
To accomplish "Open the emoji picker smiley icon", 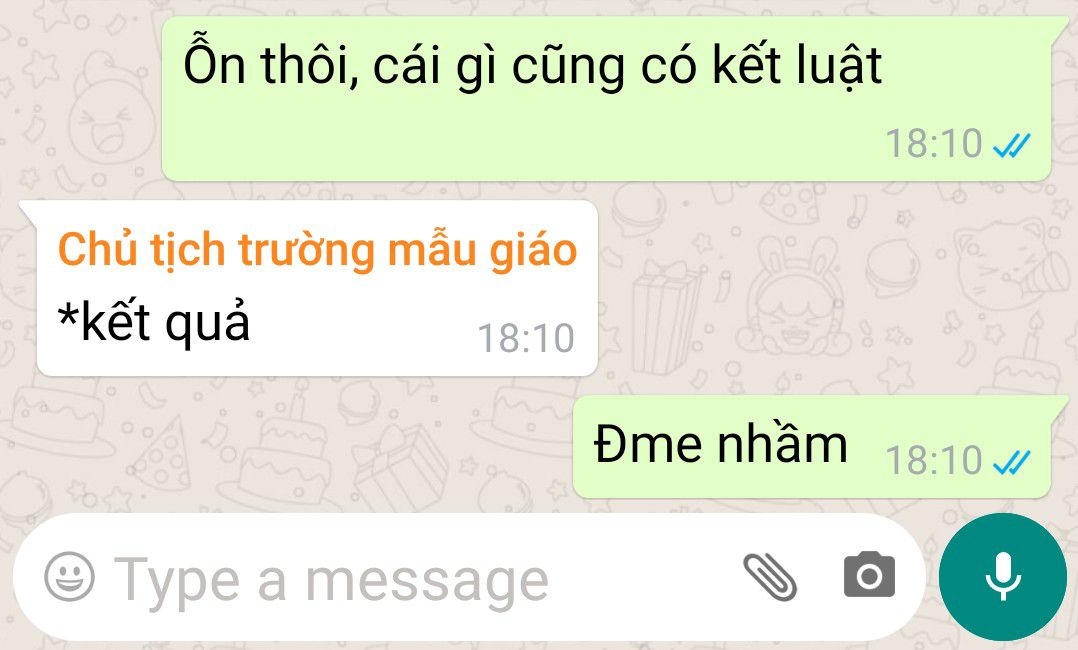I will pyautogui.click(x=69, y=576).
